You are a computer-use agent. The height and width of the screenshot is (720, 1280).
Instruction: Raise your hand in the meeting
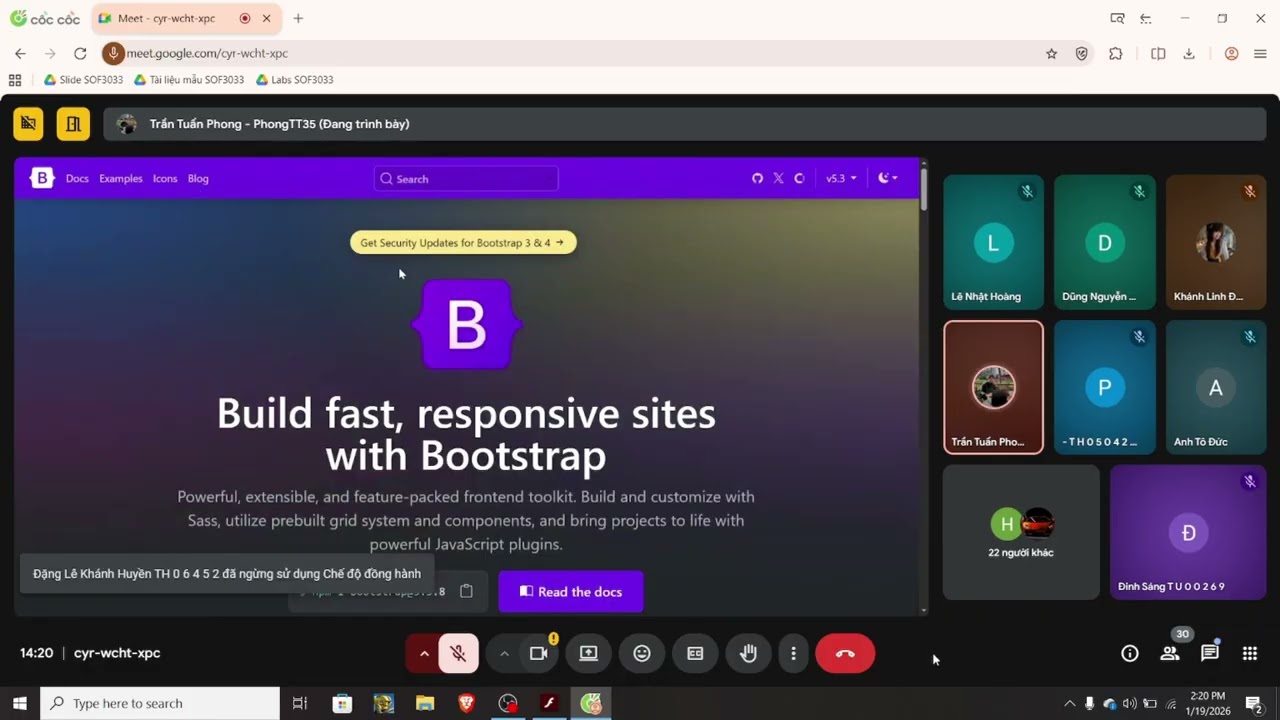pyautogui.click(x=748, y=653)
